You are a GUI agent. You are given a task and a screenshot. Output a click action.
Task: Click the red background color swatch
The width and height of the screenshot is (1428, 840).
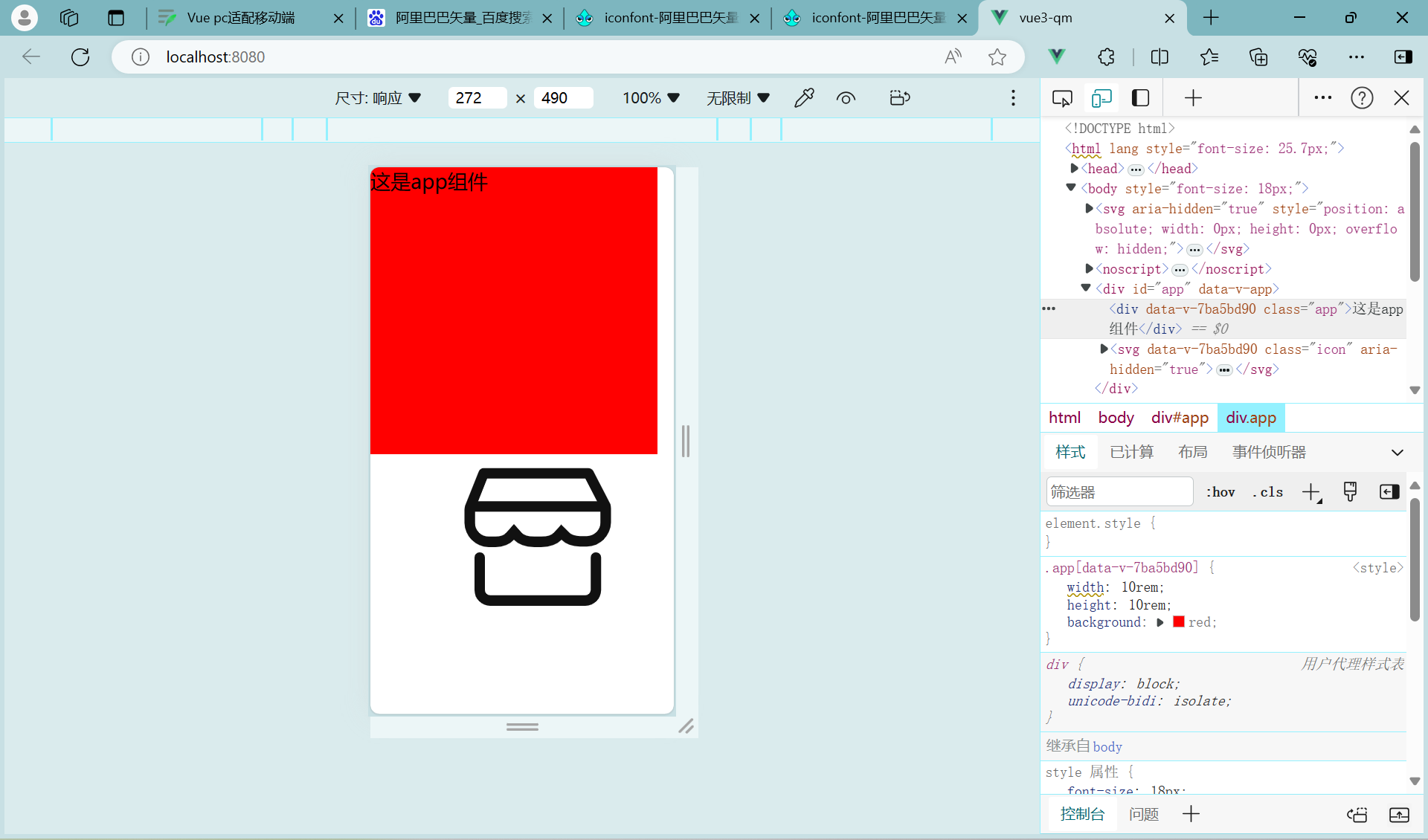[1179, 621]
